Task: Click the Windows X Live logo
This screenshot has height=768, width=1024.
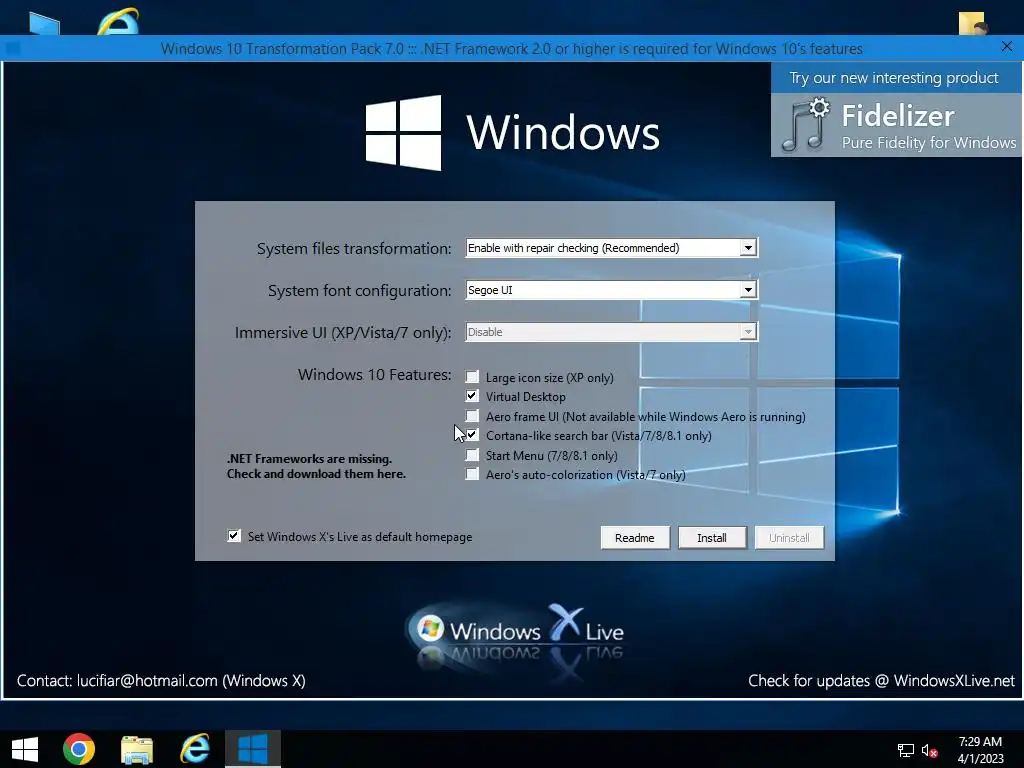Action: click(x=515, y=631)
